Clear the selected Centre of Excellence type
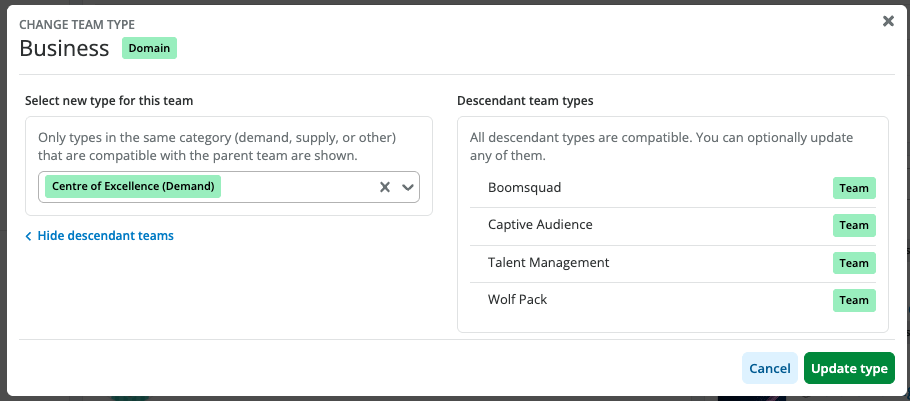Viewport: 910px width, 401px height. coord(384,187)
